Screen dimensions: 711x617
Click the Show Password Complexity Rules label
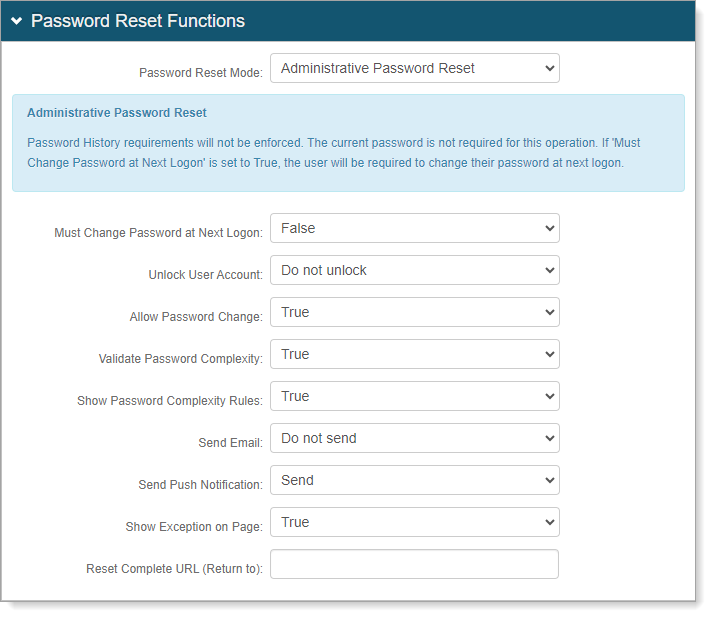click(x=170, y=401)
